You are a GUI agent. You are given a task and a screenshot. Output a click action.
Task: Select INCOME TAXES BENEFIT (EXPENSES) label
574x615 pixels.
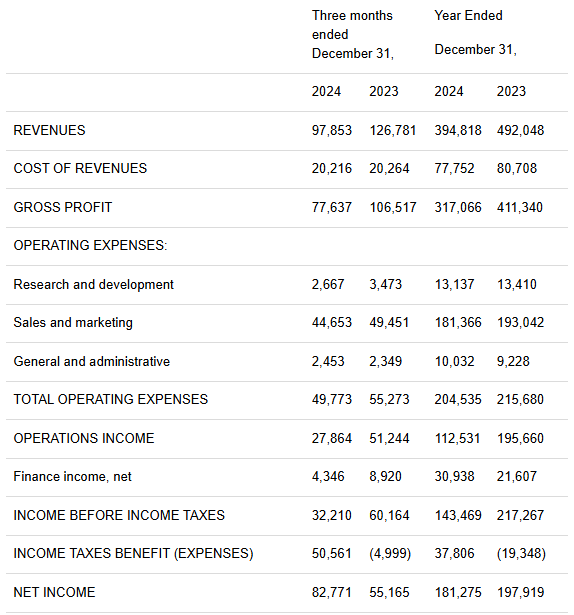(x=133, y=553)
